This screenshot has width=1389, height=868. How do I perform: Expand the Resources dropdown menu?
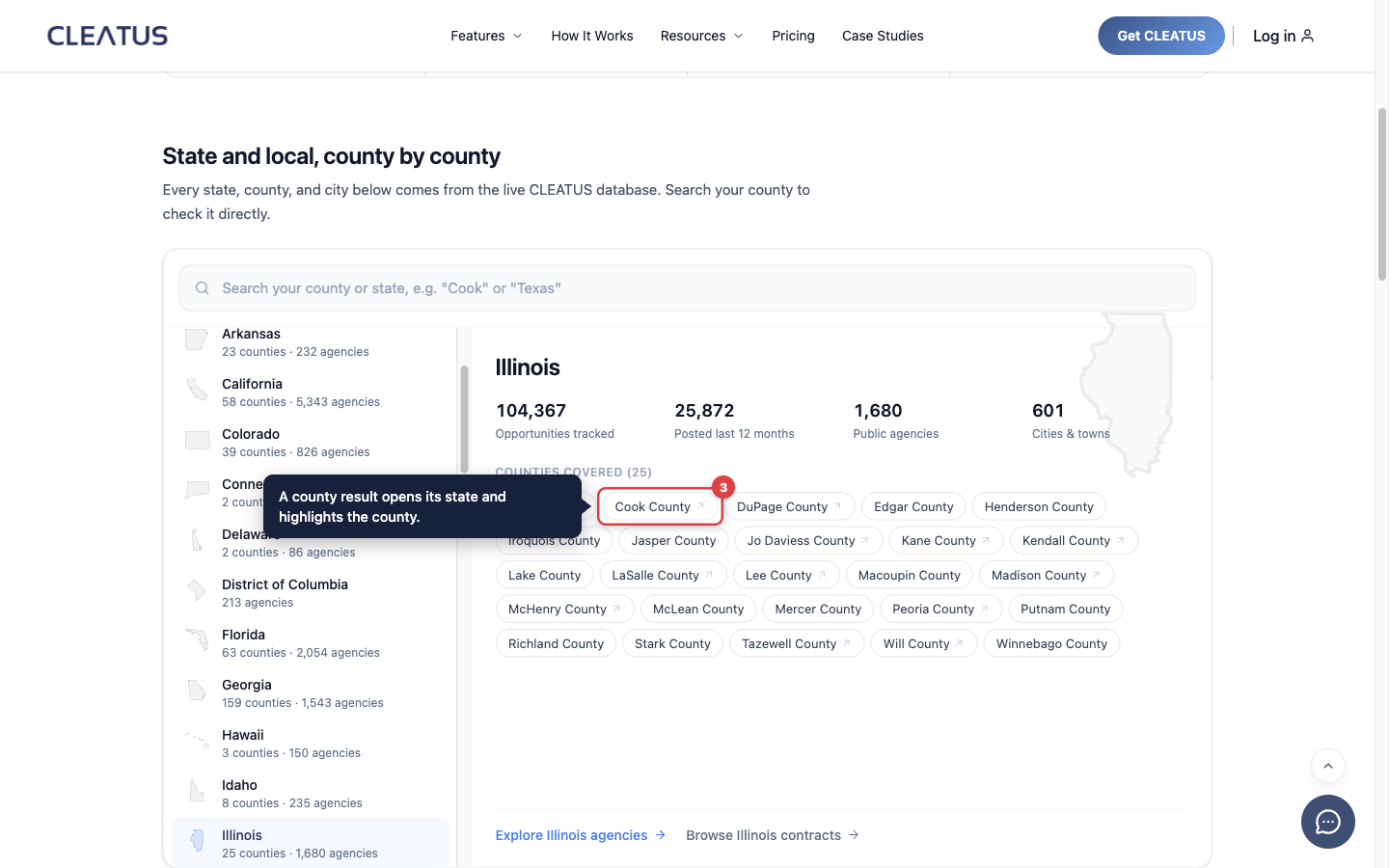point(701,36)
